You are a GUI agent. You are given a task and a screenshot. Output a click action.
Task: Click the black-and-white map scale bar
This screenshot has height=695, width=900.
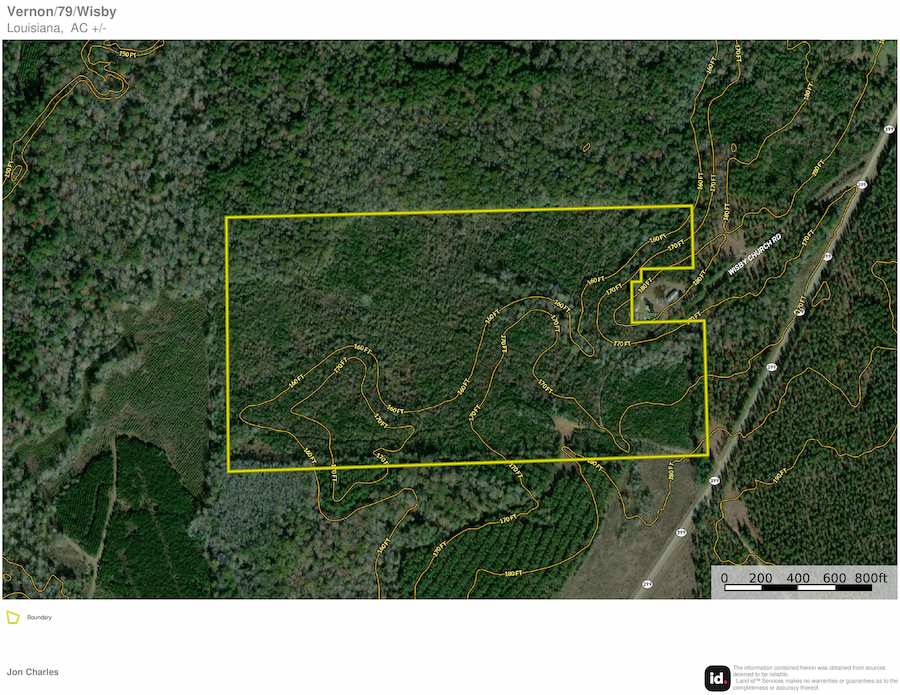click(798, 587)
